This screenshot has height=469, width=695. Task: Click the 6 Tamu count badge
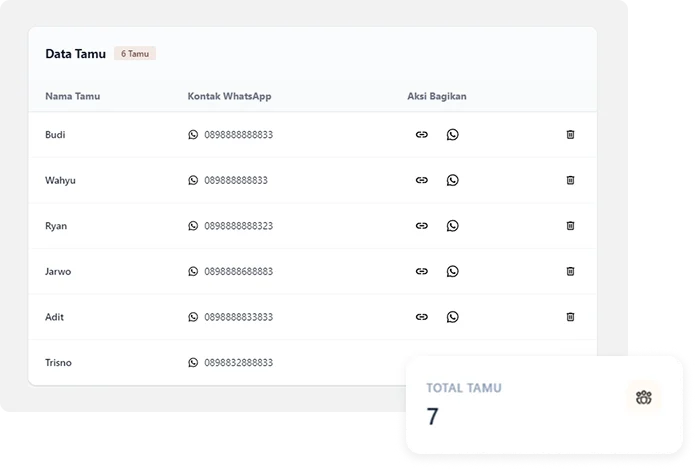coord(135,54)
